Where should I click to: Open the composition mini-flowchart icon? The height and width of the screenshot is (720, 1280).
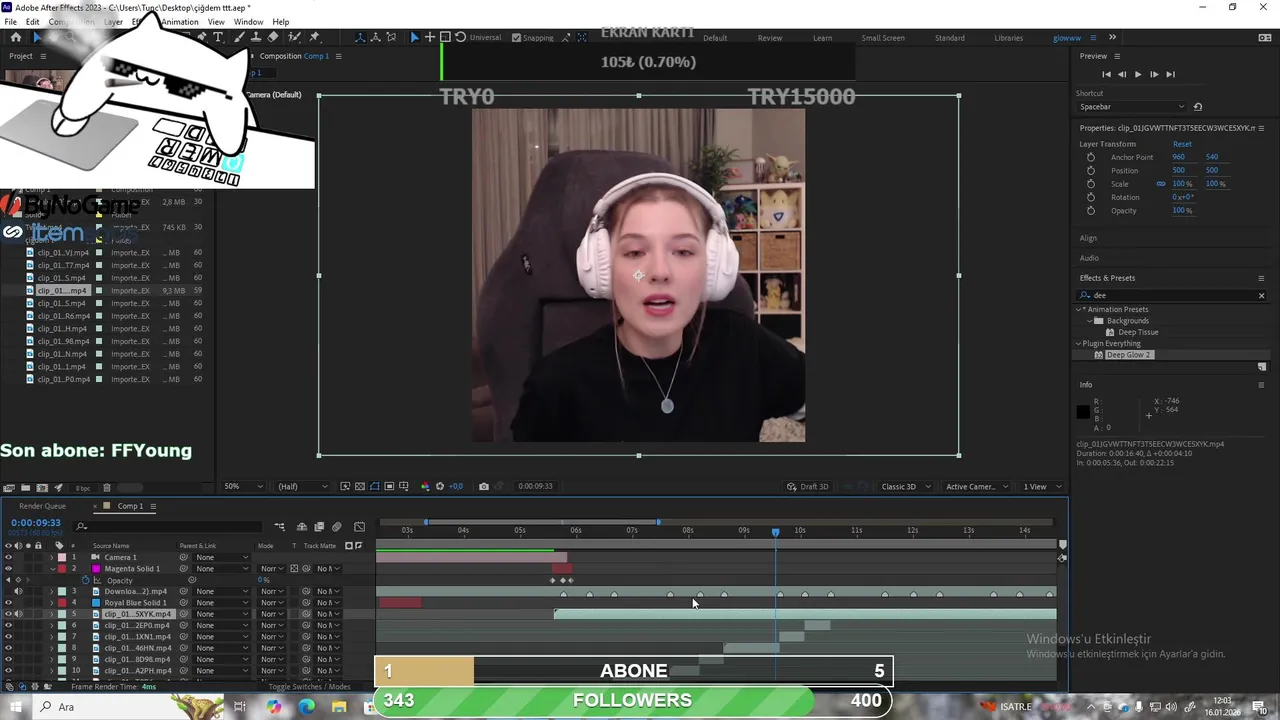coord(279,527)
